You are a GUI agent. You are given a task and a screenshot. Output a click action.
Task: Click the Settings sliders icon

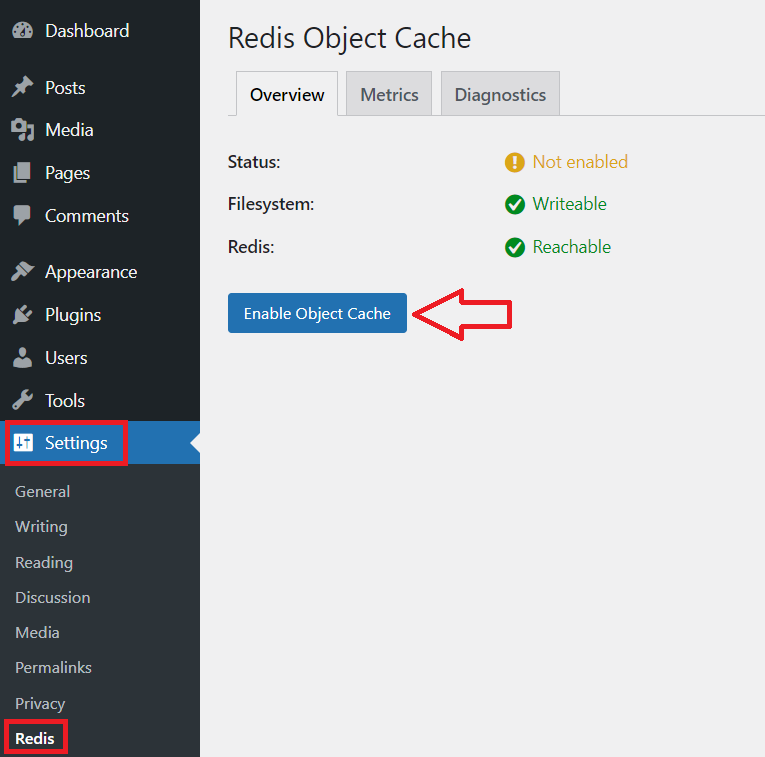(x=23, y=442)
